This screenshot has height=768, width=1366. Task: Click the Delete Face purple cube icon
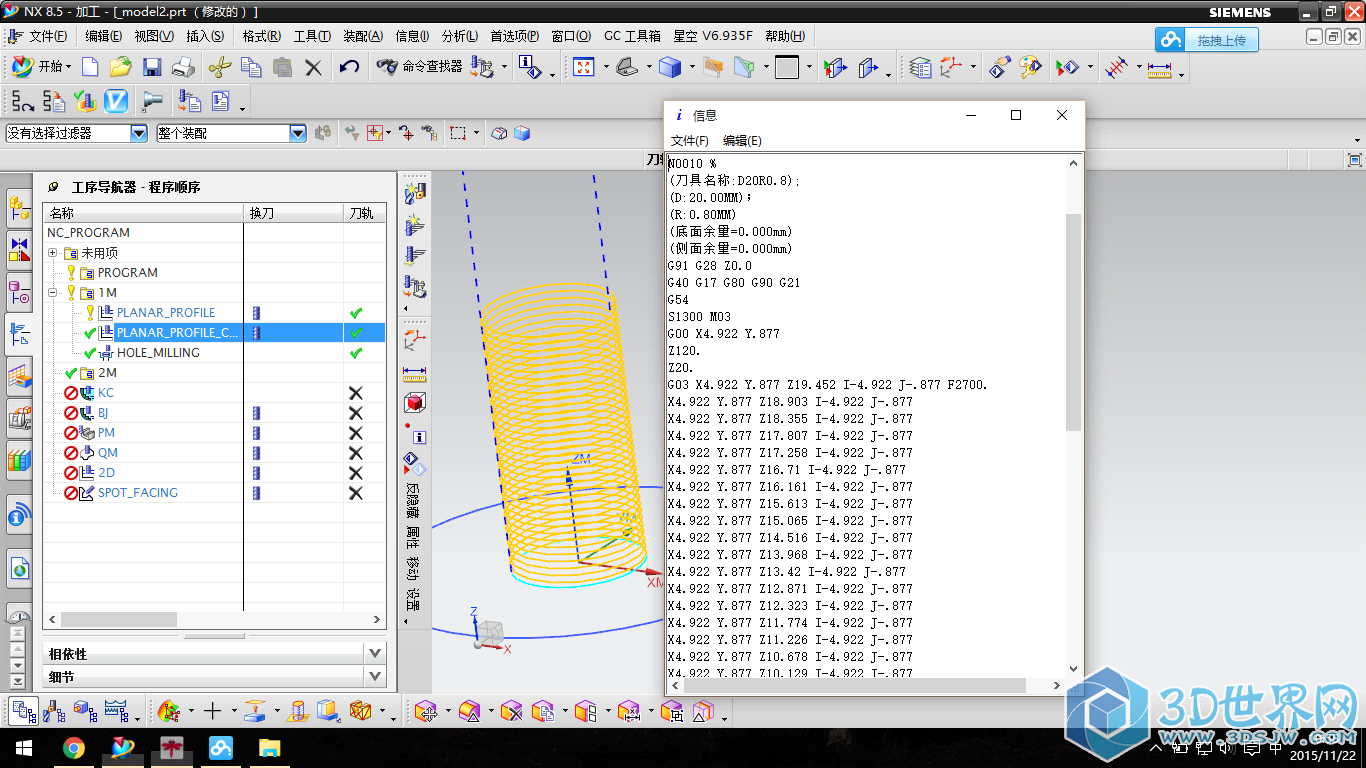(511, 712)
